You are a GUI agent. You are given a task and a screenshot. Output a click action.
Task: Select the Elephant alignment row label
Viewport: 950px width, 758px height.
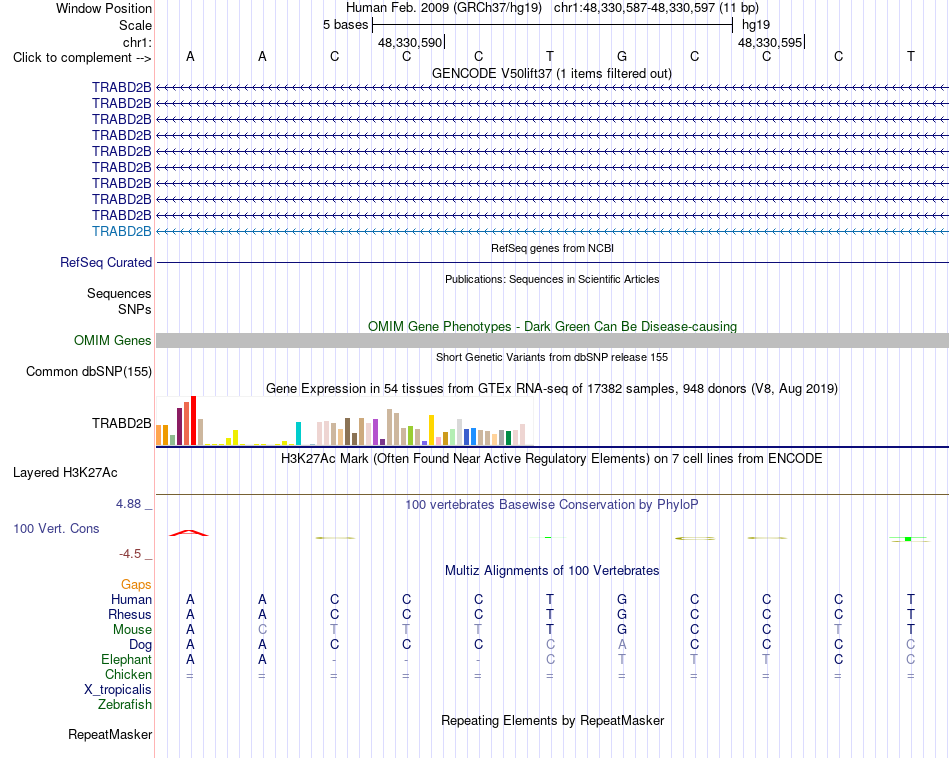[x=127, y=659]
